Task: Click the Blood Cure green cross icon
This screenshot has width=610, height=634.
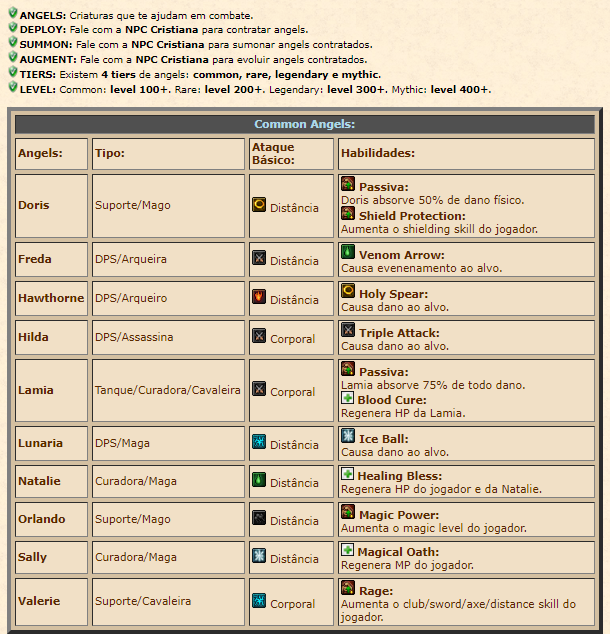Action: 347,397
